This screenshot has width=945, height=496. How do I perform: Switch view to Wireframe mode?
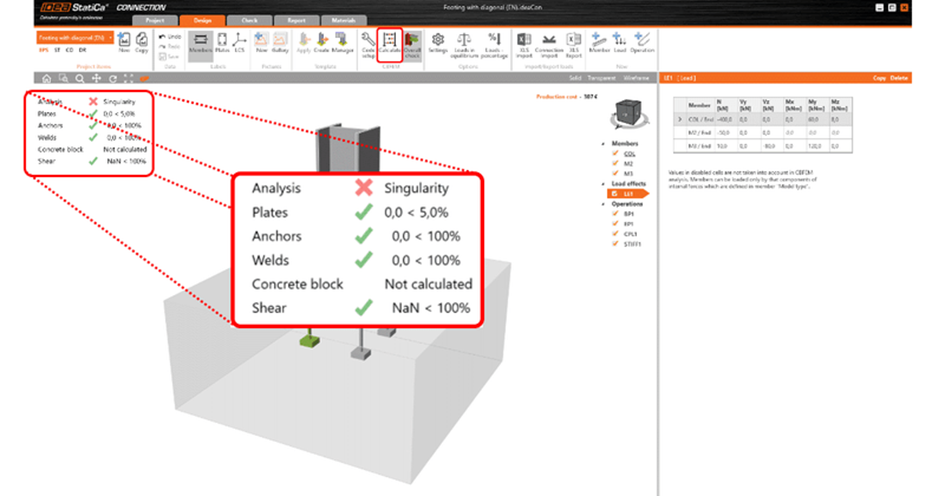pyautogui.click(x=636, y=78)
